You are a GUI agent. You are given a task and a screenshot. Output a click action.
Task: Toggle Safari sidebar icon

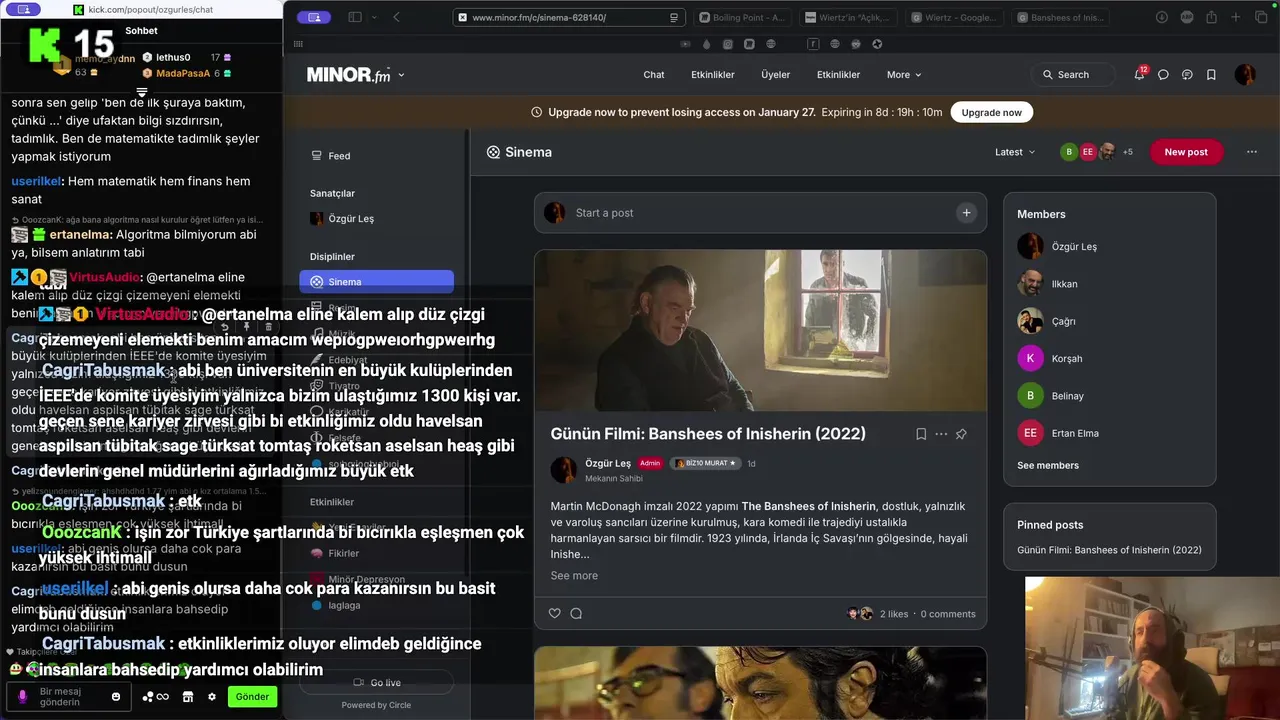click(354, 17)
